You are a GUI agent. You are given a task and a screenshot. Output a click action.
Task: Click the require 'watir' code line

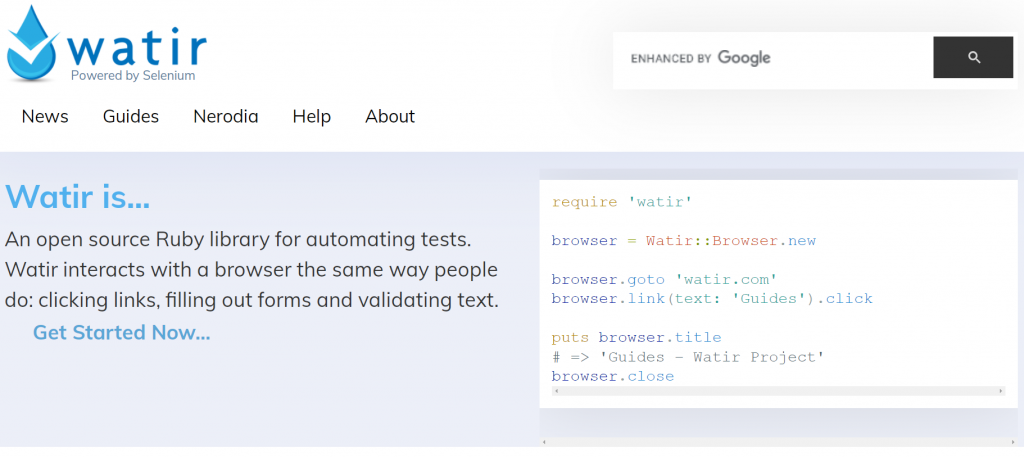coord(622,202)
